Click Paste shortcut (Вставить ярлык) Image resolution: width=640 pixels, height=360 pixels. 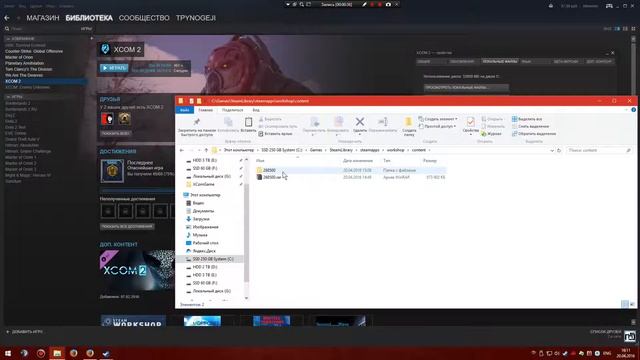click(x=276, y=133)
